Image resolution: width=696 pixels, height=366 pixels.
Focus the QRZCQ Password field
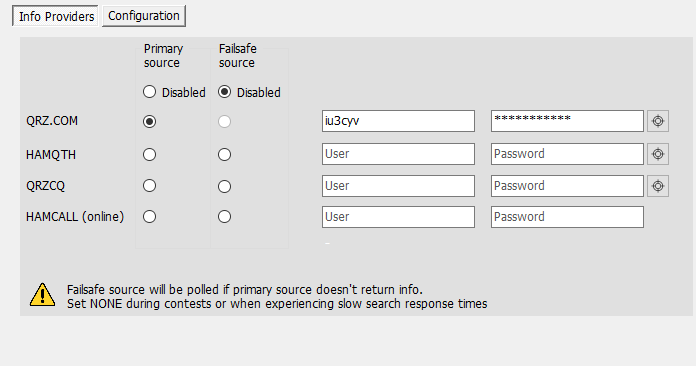pos(567,186)
